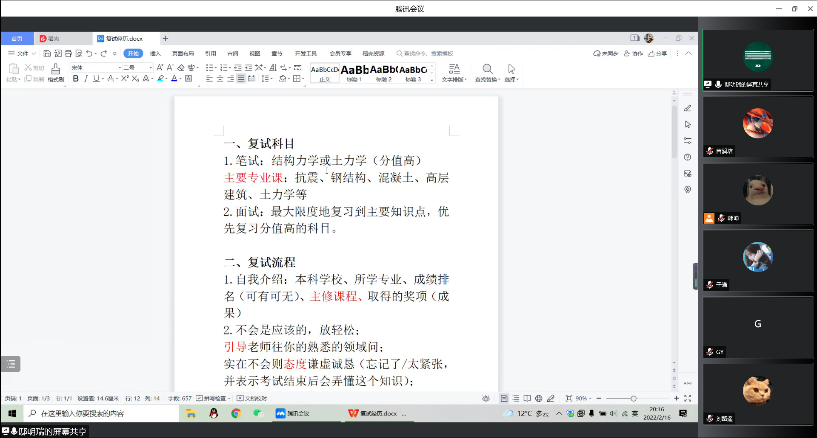Viewport: 817px width, 438px height.
Task: Click the italic formatting icon
Action: point(87,78)
